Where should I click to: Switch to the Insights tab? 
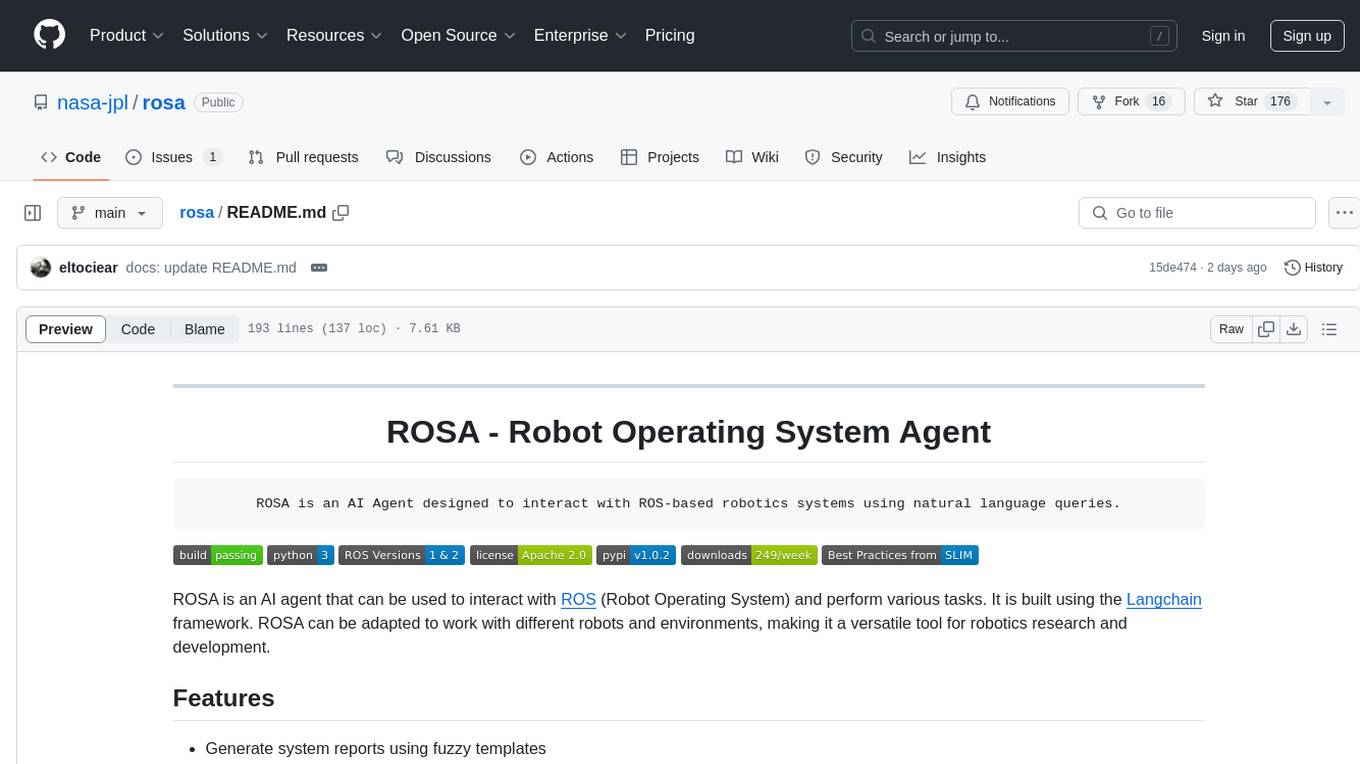point(947,157)
